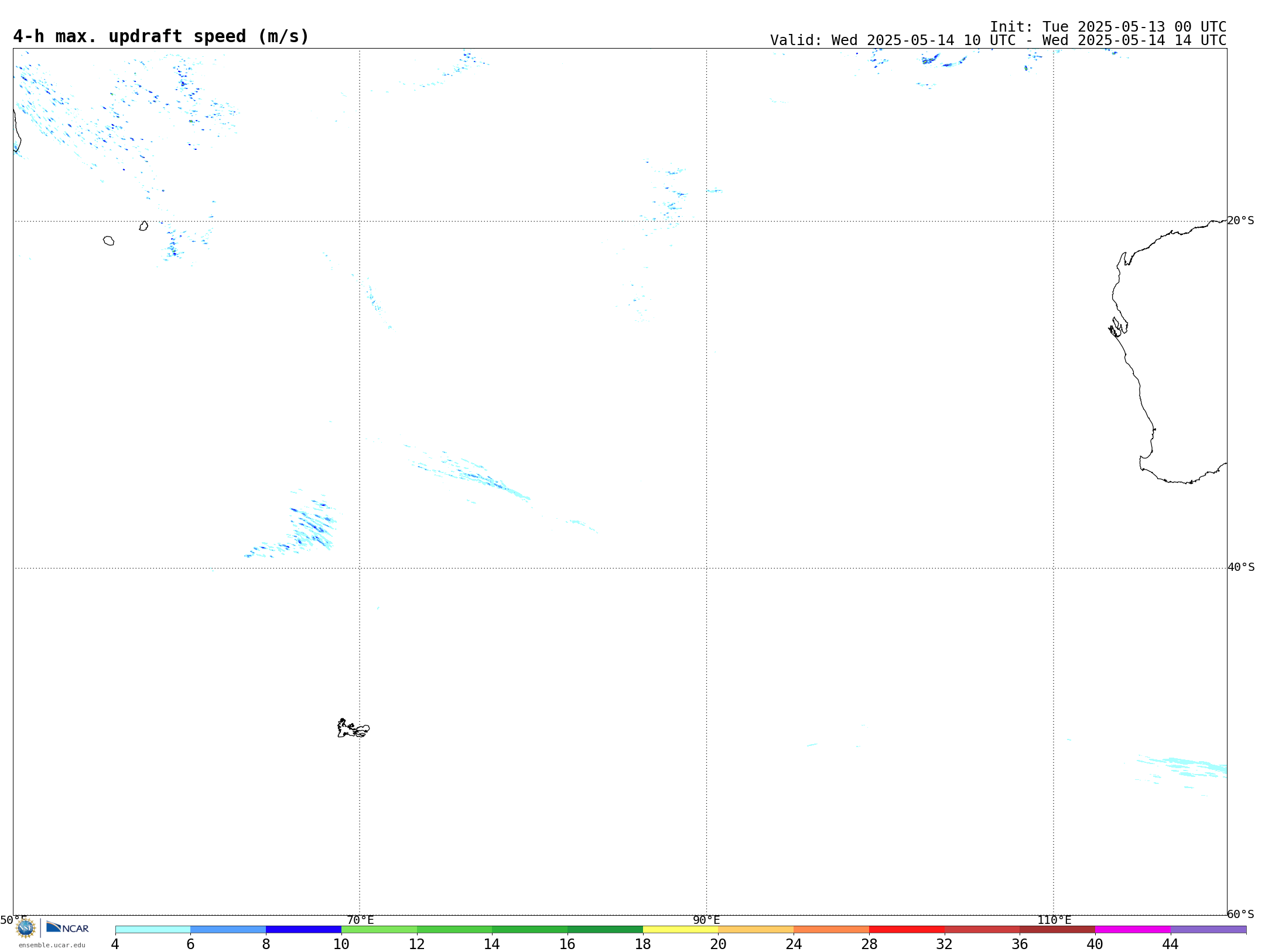The height and width of the screenshot is (952, 1265).
Task: Click the colorbar tick label '28'
Action: [869, 944]
